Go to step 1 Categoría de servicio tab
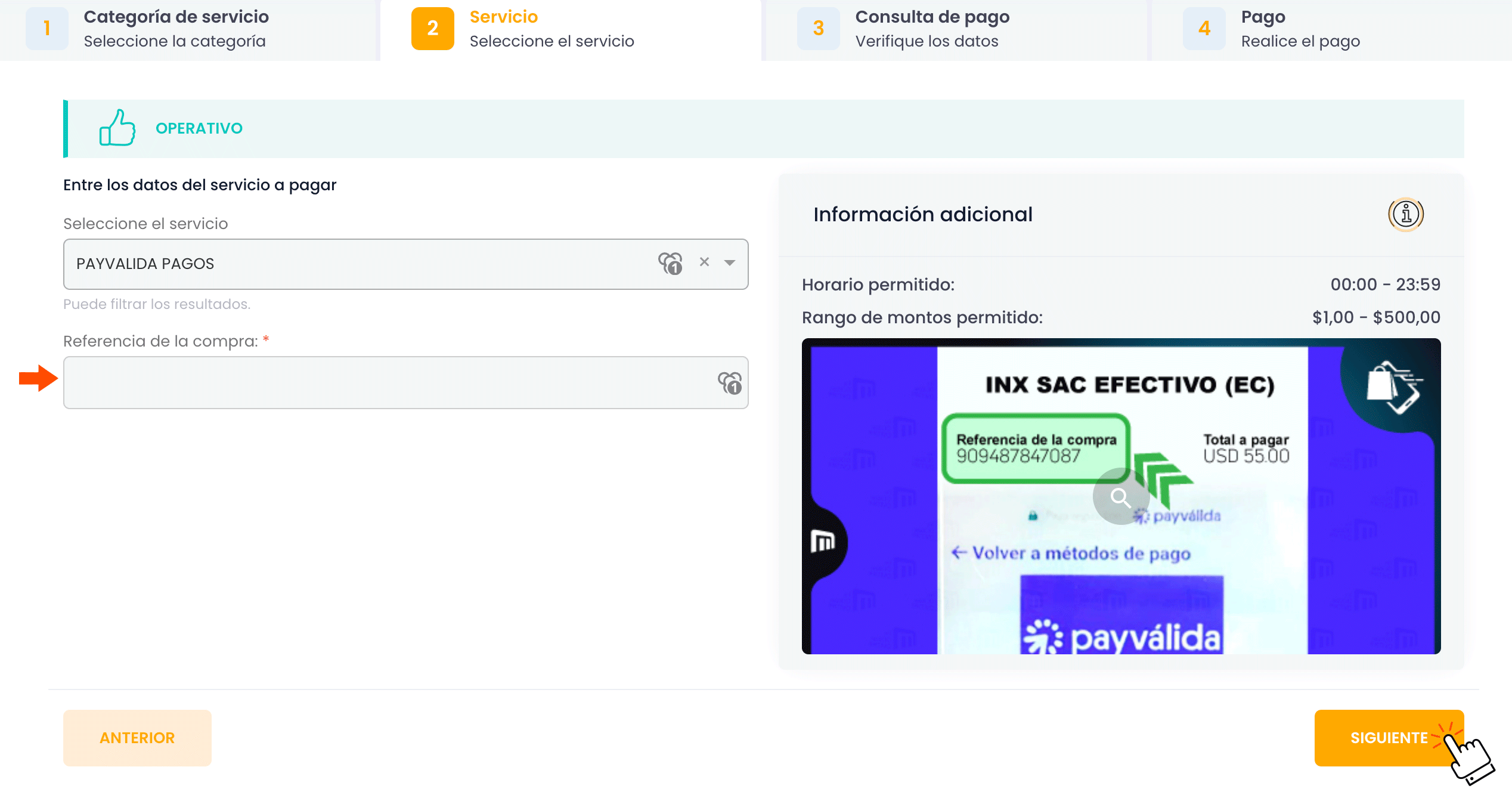This screenshot has height=804, width=1512. tap(188, 30)
